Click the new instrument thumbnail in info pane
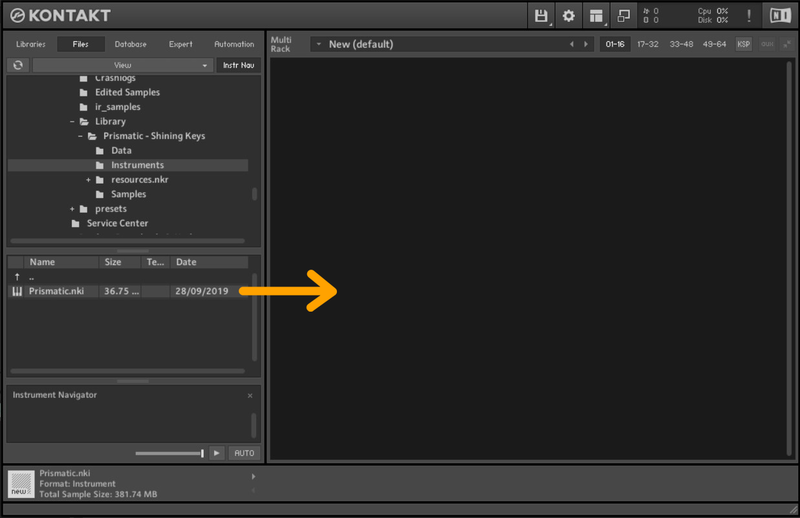800x518 pixels. click(x=21, y=484)
